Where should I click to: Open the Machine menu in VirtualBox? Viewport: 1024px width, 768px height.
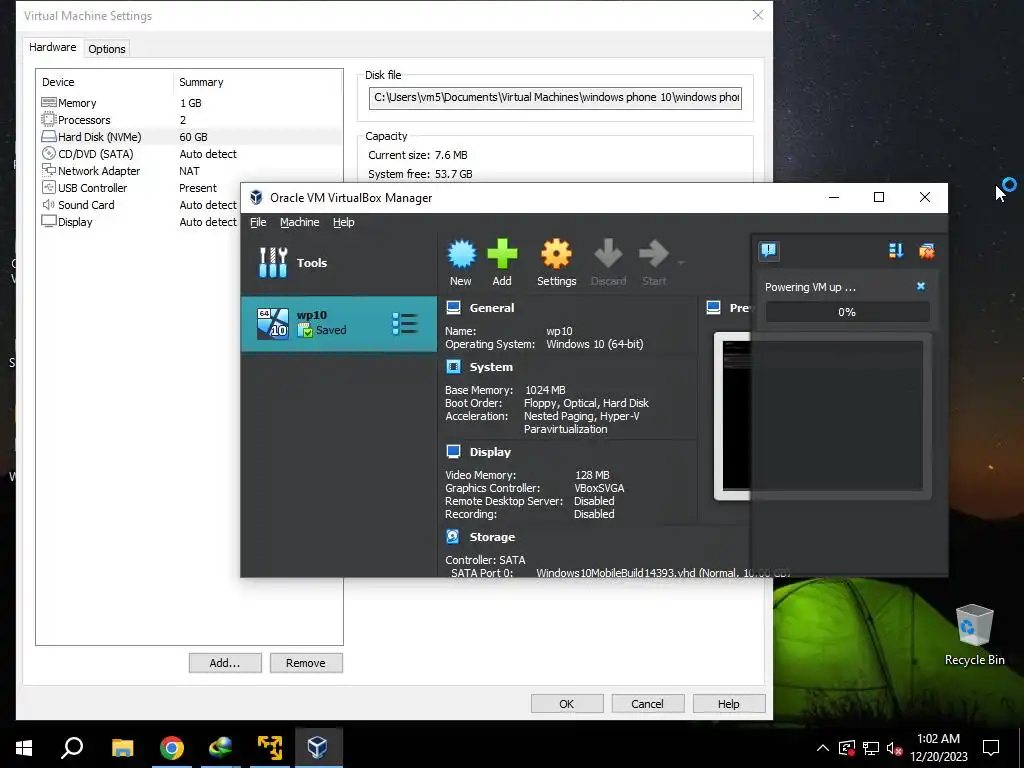pos(300,222)
